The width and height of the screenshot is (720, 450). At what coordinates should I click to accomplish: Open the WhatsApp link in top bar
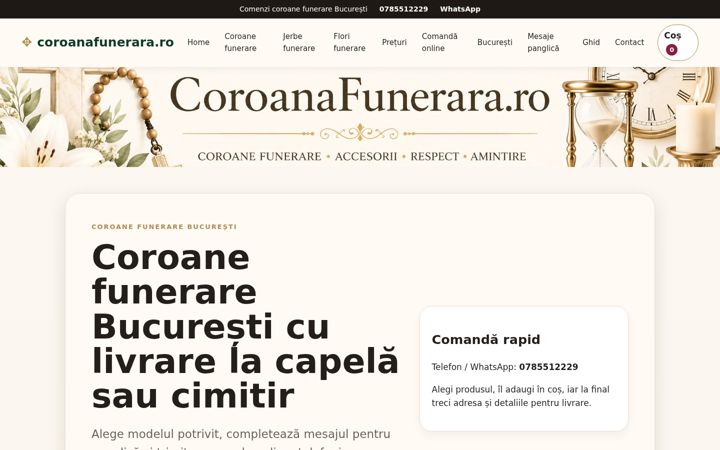[460, 9]
